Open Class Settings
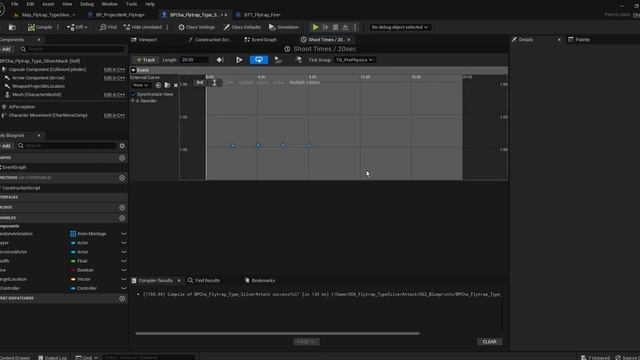The width and height of the screenshot is (640, 360). coord(196,27)
